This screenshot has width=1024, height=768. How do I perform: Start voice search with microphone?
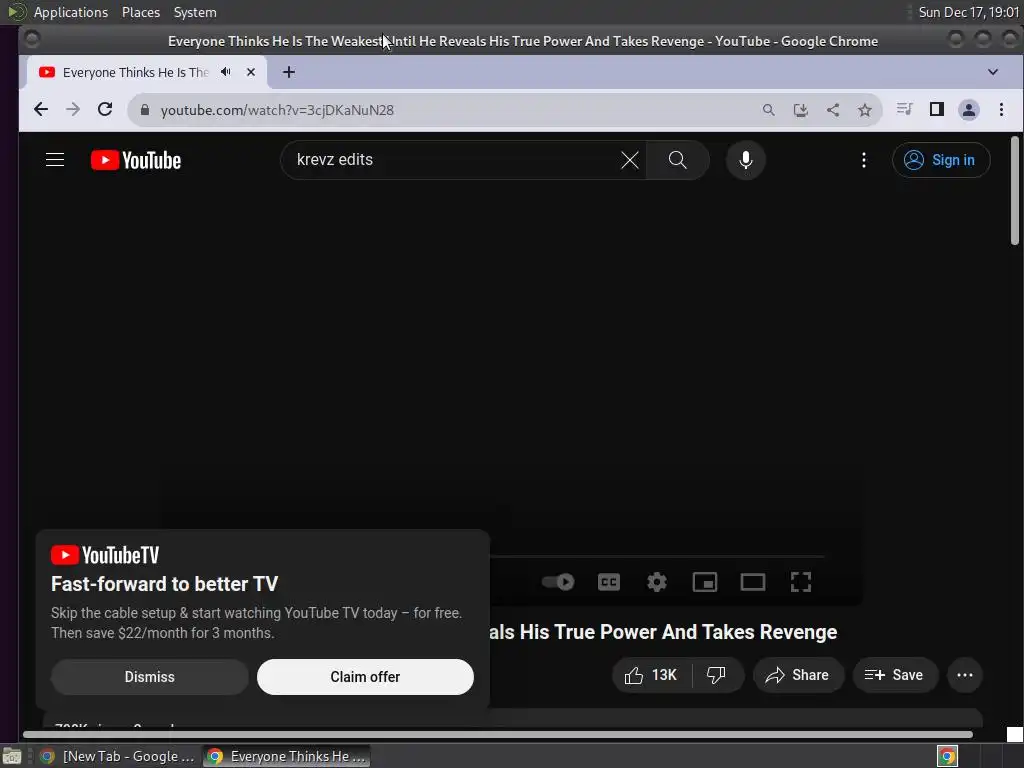click(x=745, y=160)
